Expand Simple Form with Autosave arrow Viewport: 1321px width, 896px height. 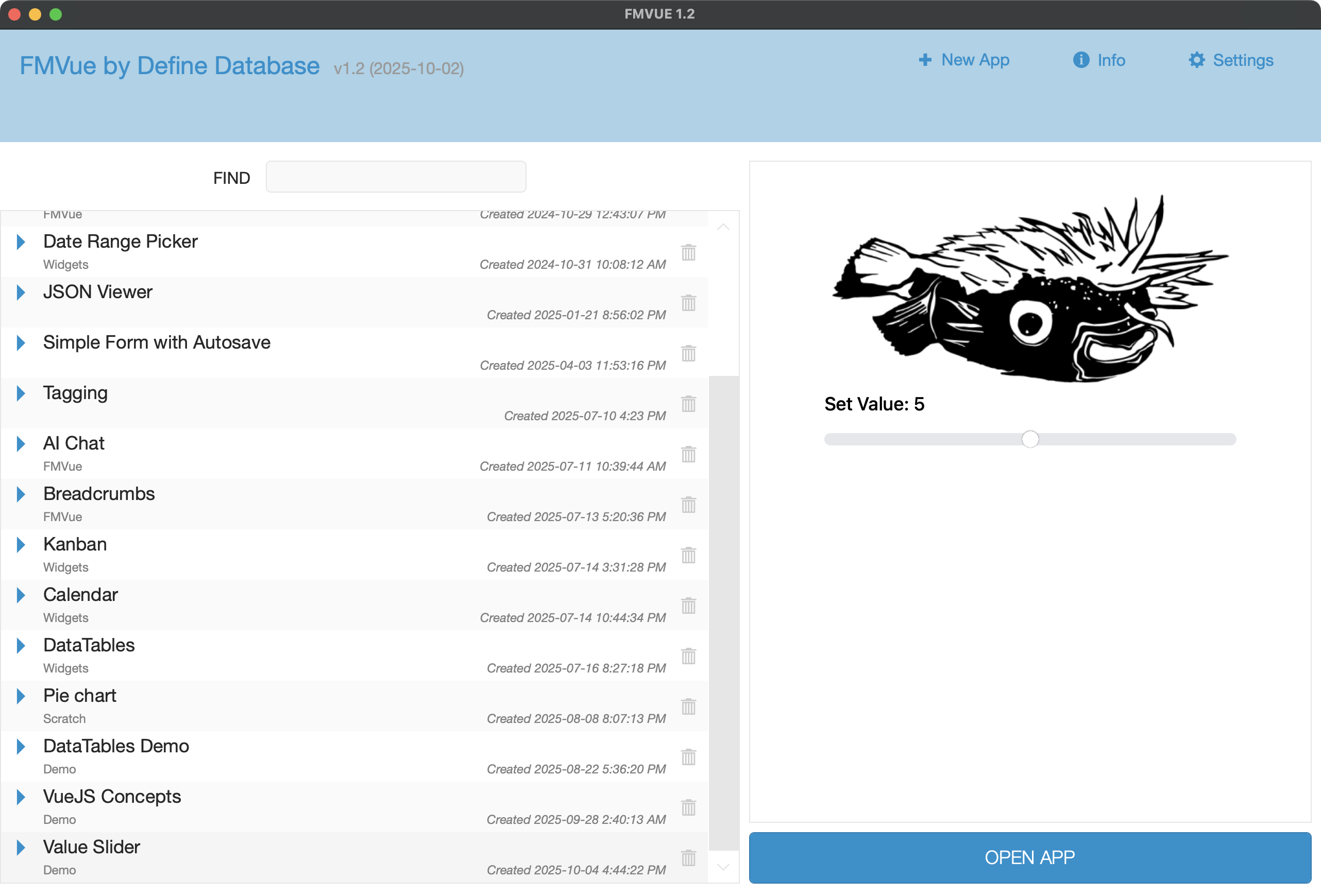coord(21,342)
